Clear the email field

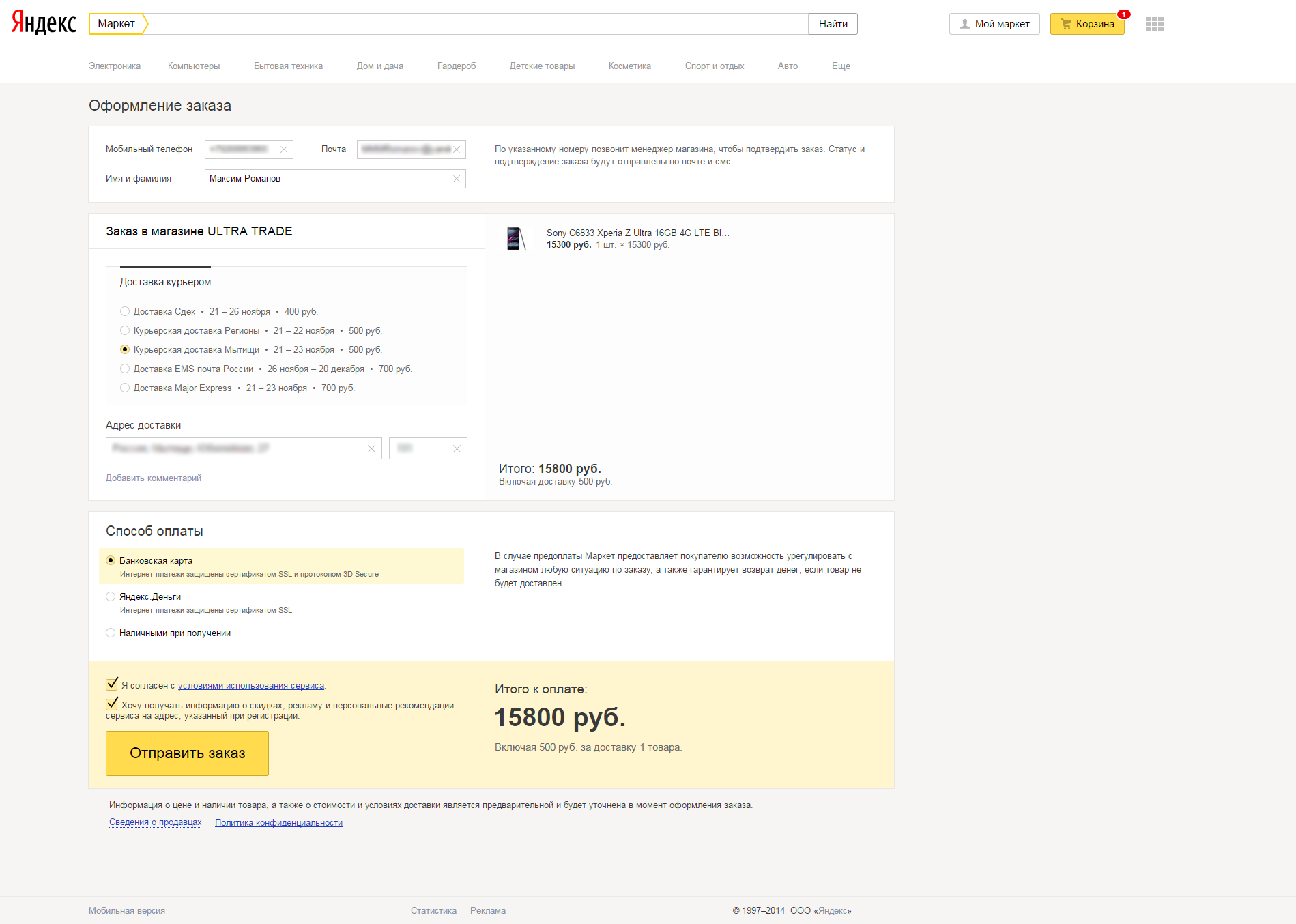tap(457, 149)
